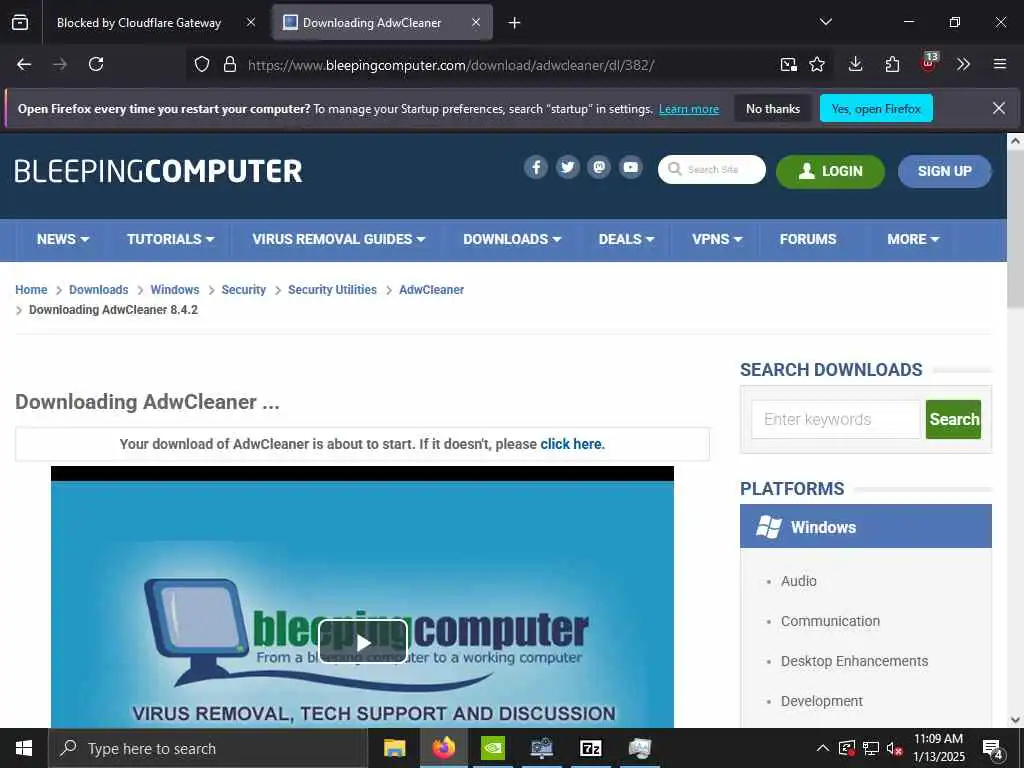This screenshot has width=1024, height=768.
Task: Play the BleepingComputer video
Action: [363, 641]
